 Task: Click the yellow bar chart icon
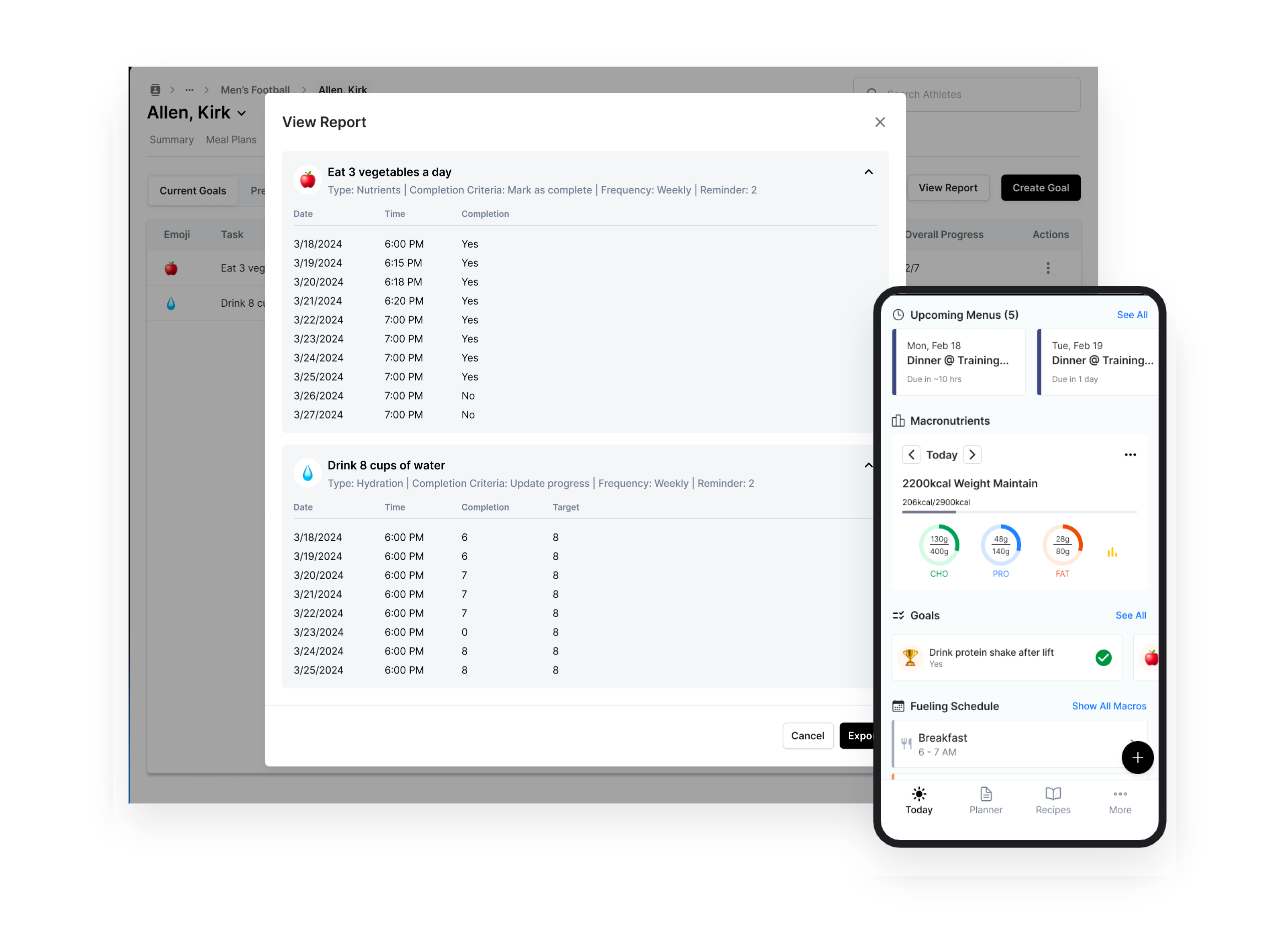1112,552
